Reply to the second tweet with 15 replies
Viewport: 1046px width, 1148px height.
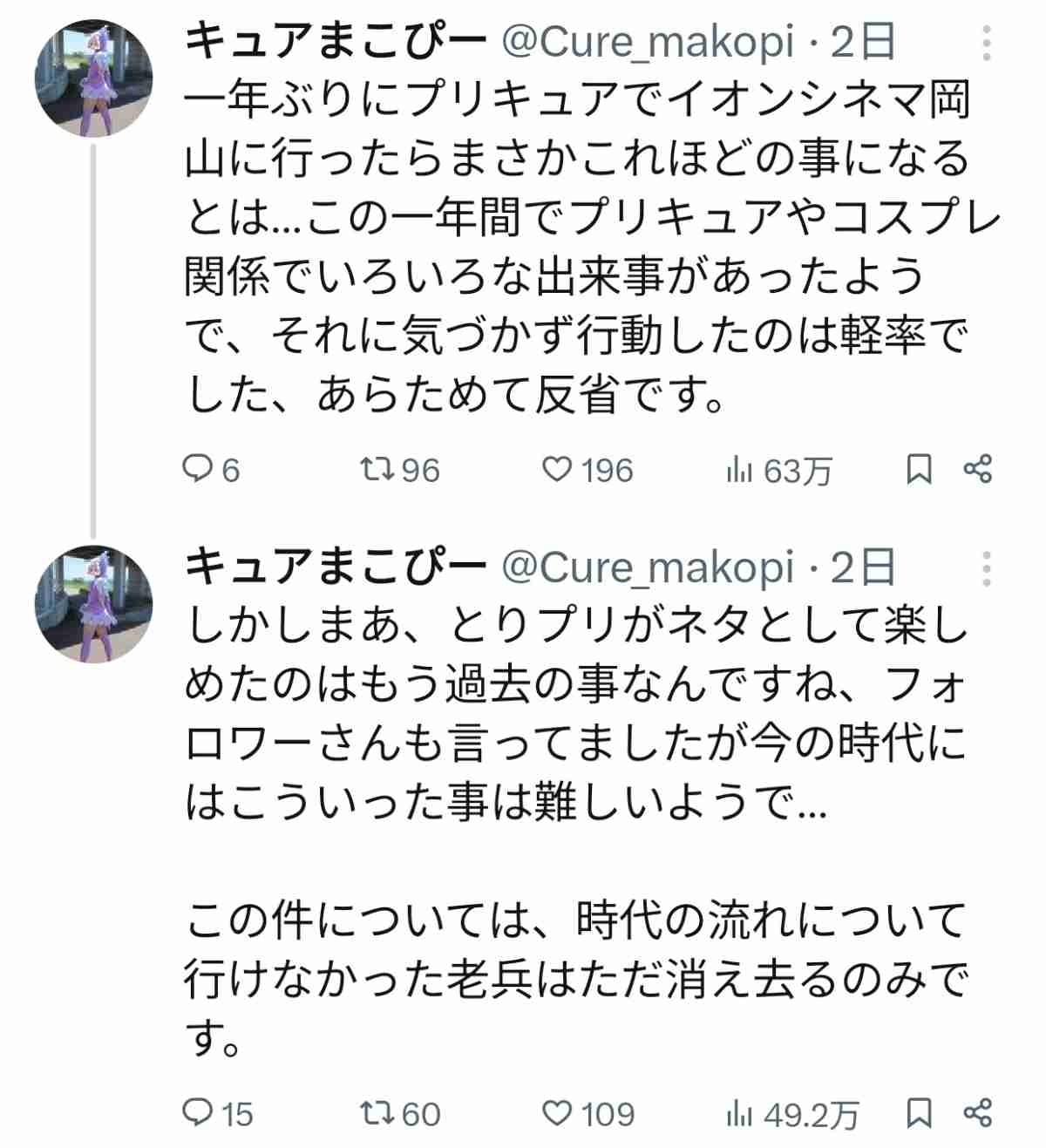coord(198,1112)
